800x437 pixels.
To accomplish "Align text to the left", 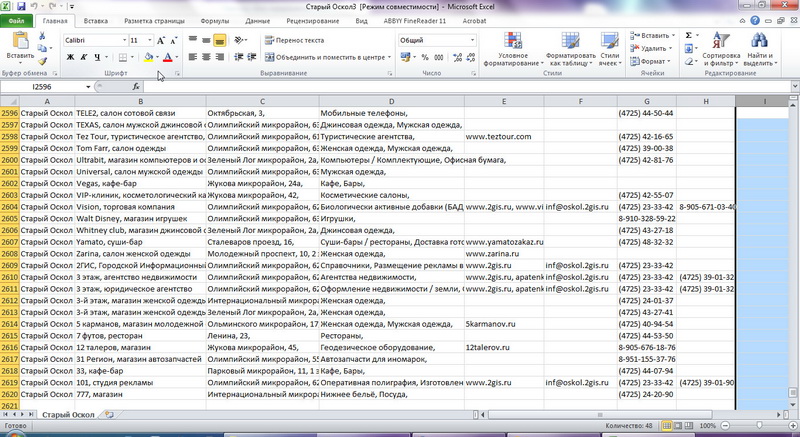I will click(192, 57).
